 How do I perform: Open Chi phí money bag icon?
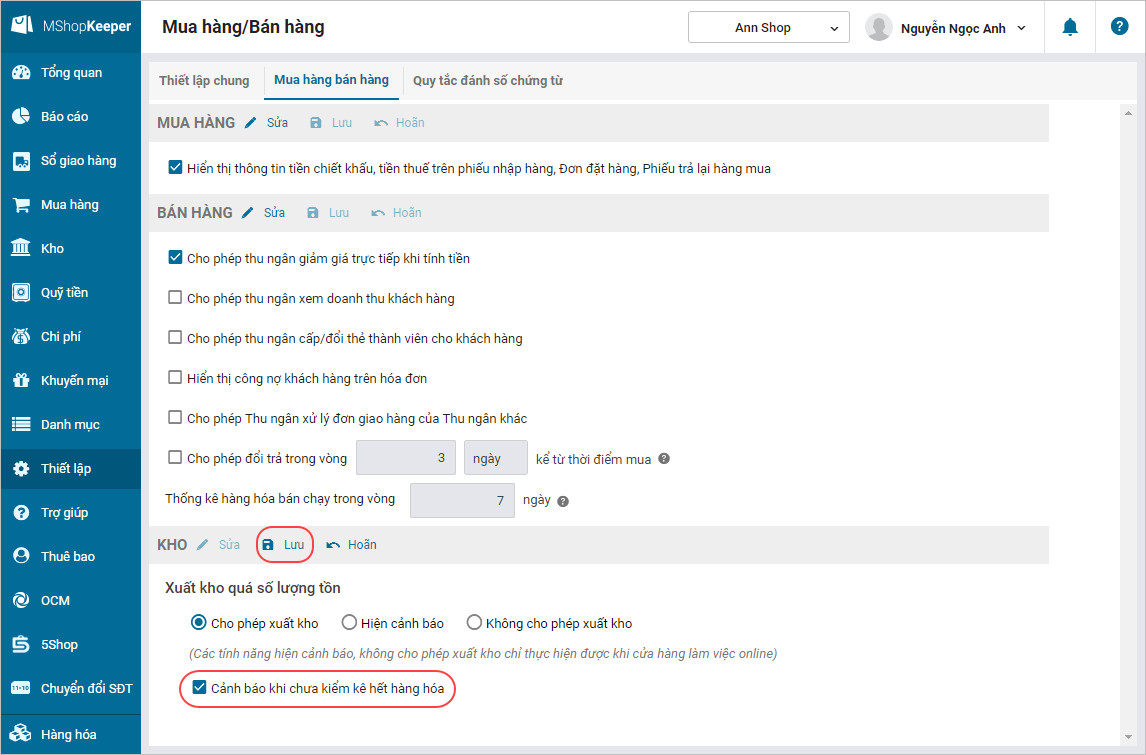21,336
